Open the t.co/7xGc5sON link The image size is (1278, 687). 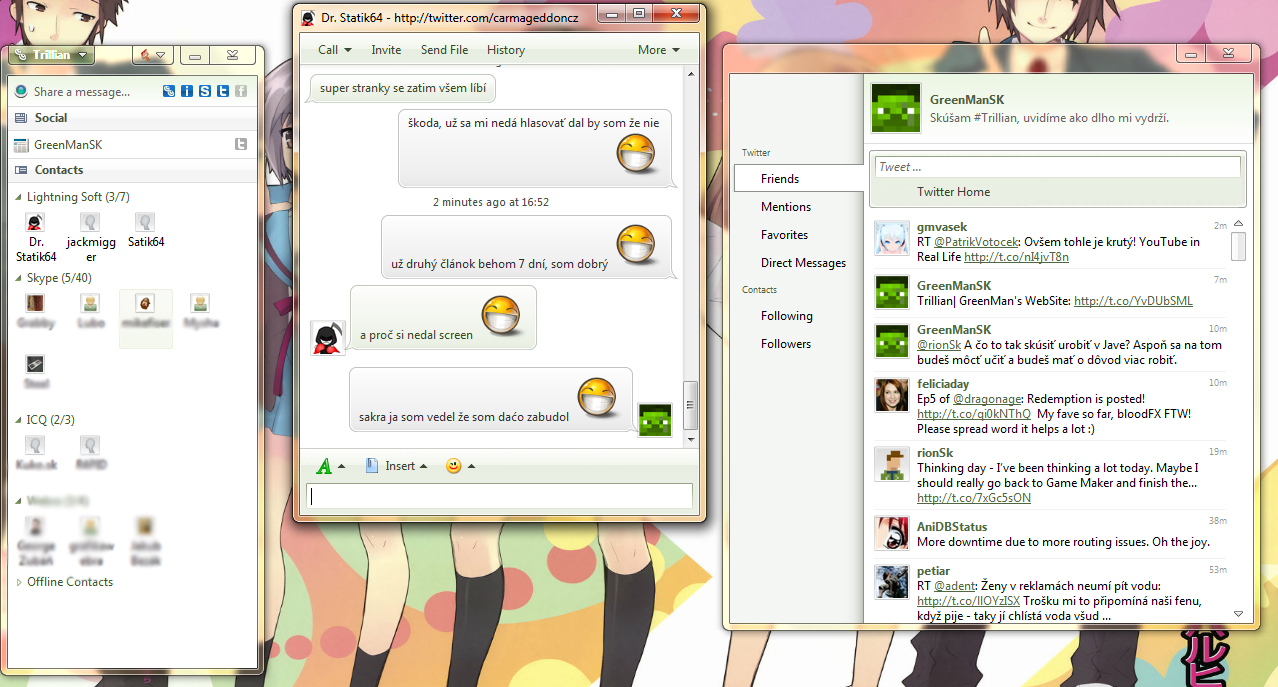click(974, 498)
